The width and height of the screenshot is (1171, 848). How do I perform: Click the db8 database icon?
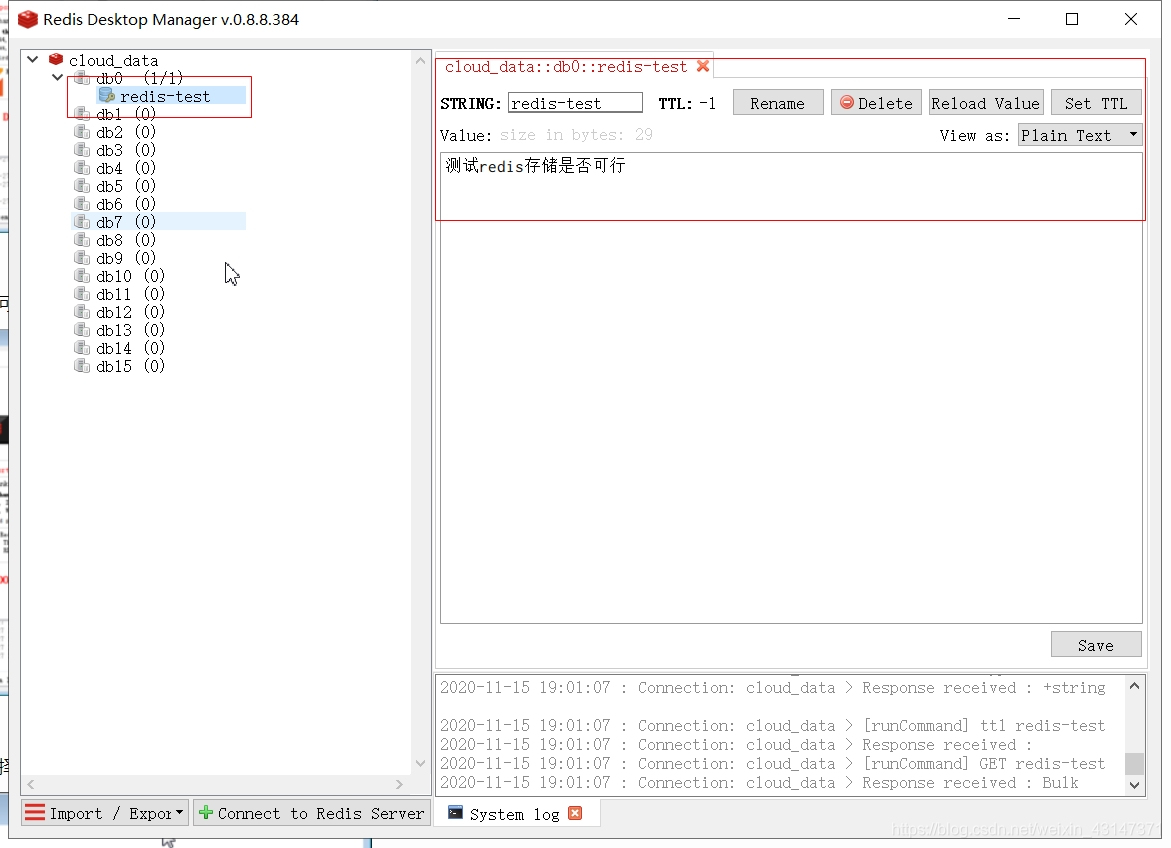click(82, 240)
